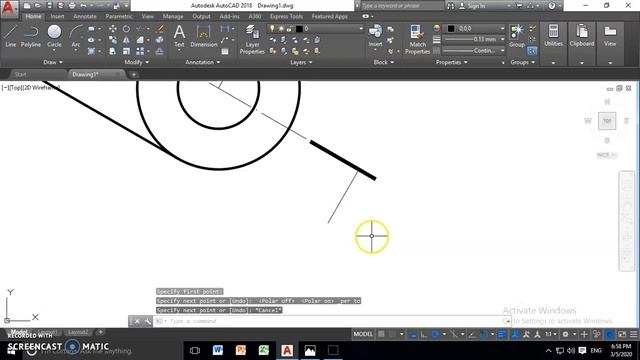Select the Line tool

coord(10,36)
